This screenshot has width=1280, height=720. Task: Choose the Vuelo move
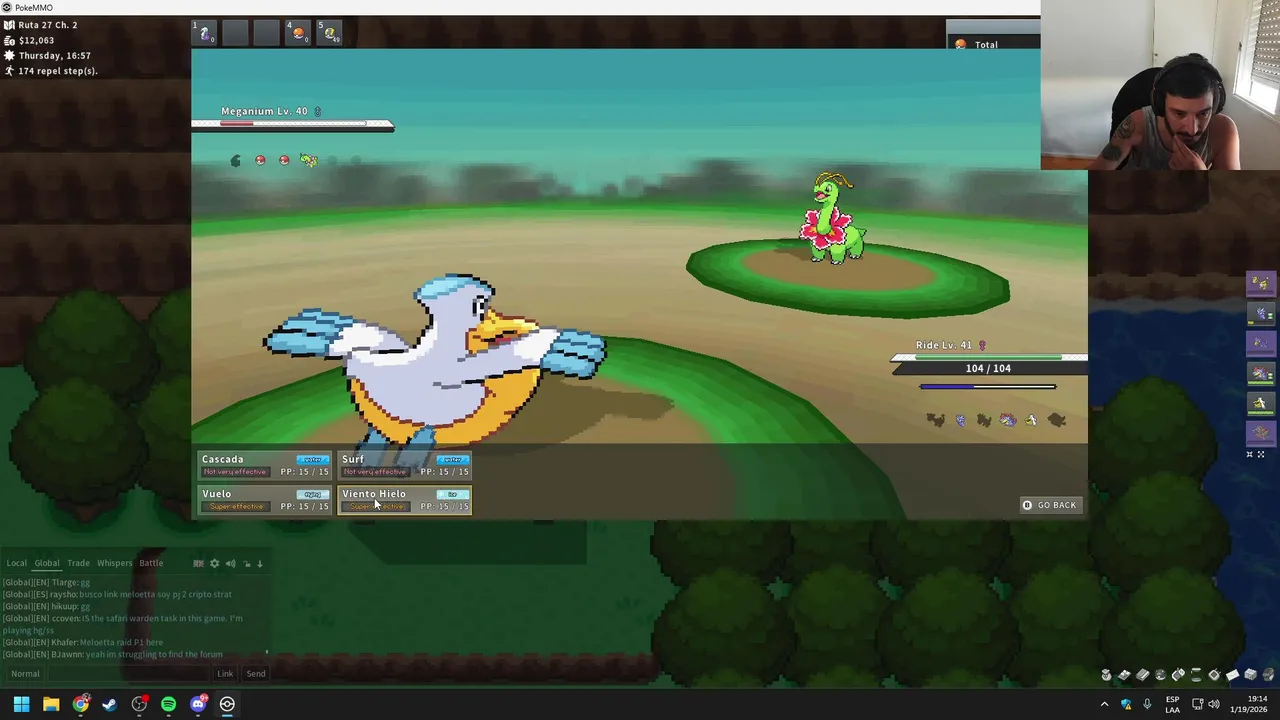pyautogui.click(x=265, y=500)
